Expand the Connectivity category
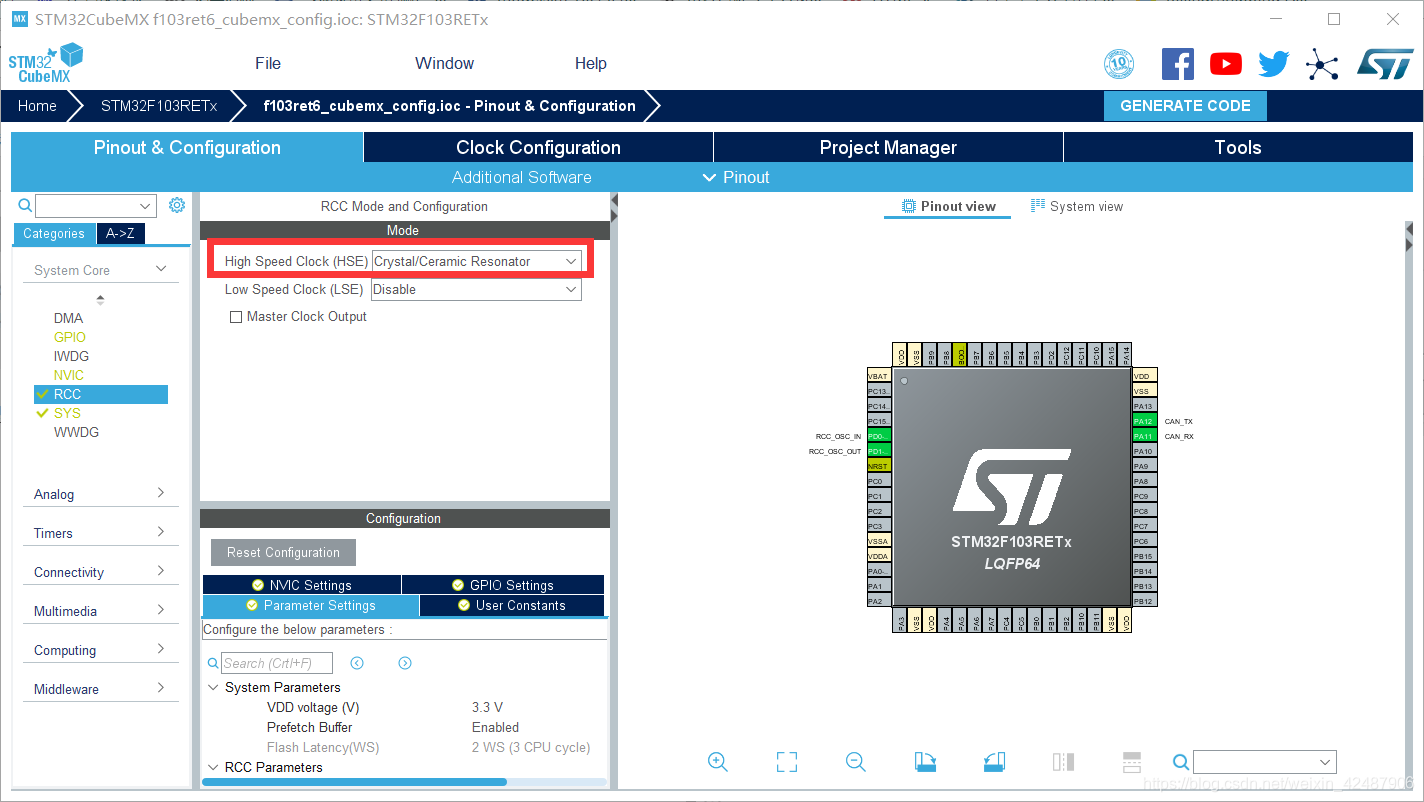Screen dimensions: 1424x802 click(100, 572)
